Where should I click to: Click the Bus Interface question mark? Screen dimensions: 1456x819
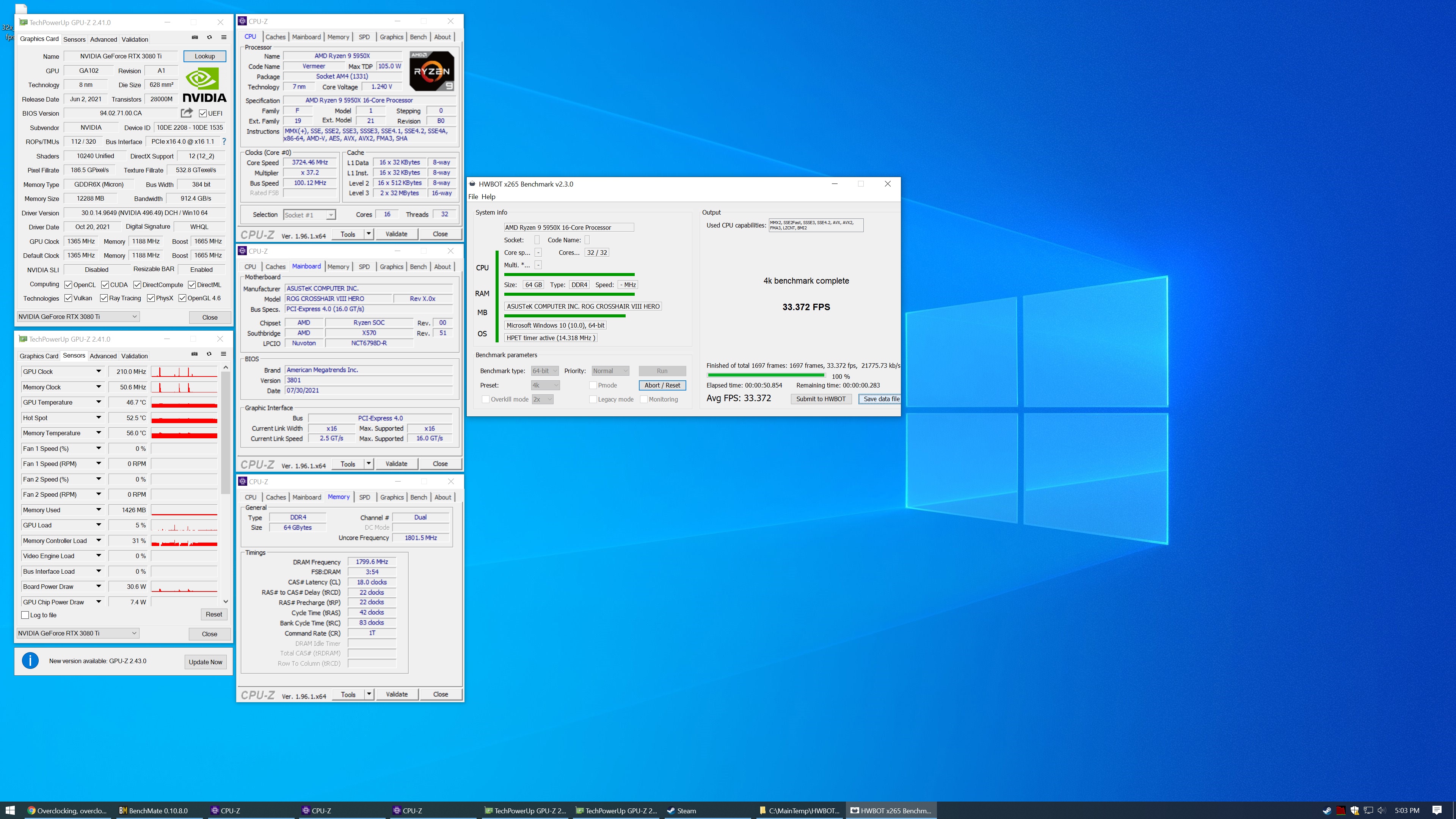pyautogui.click(x=224, y=141)
